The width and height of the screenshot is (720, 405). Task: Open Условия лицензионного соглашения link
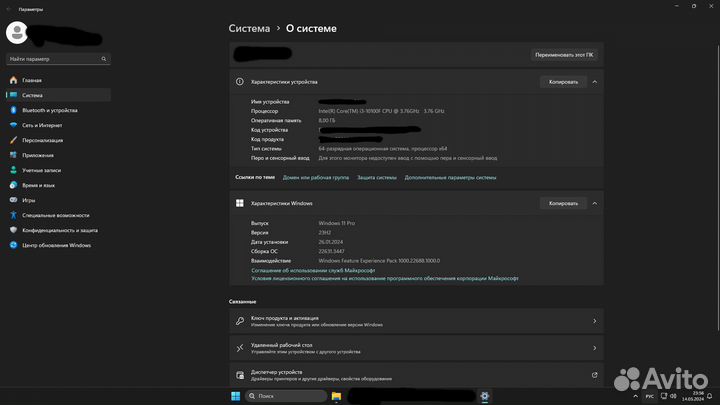pos(385,278)
